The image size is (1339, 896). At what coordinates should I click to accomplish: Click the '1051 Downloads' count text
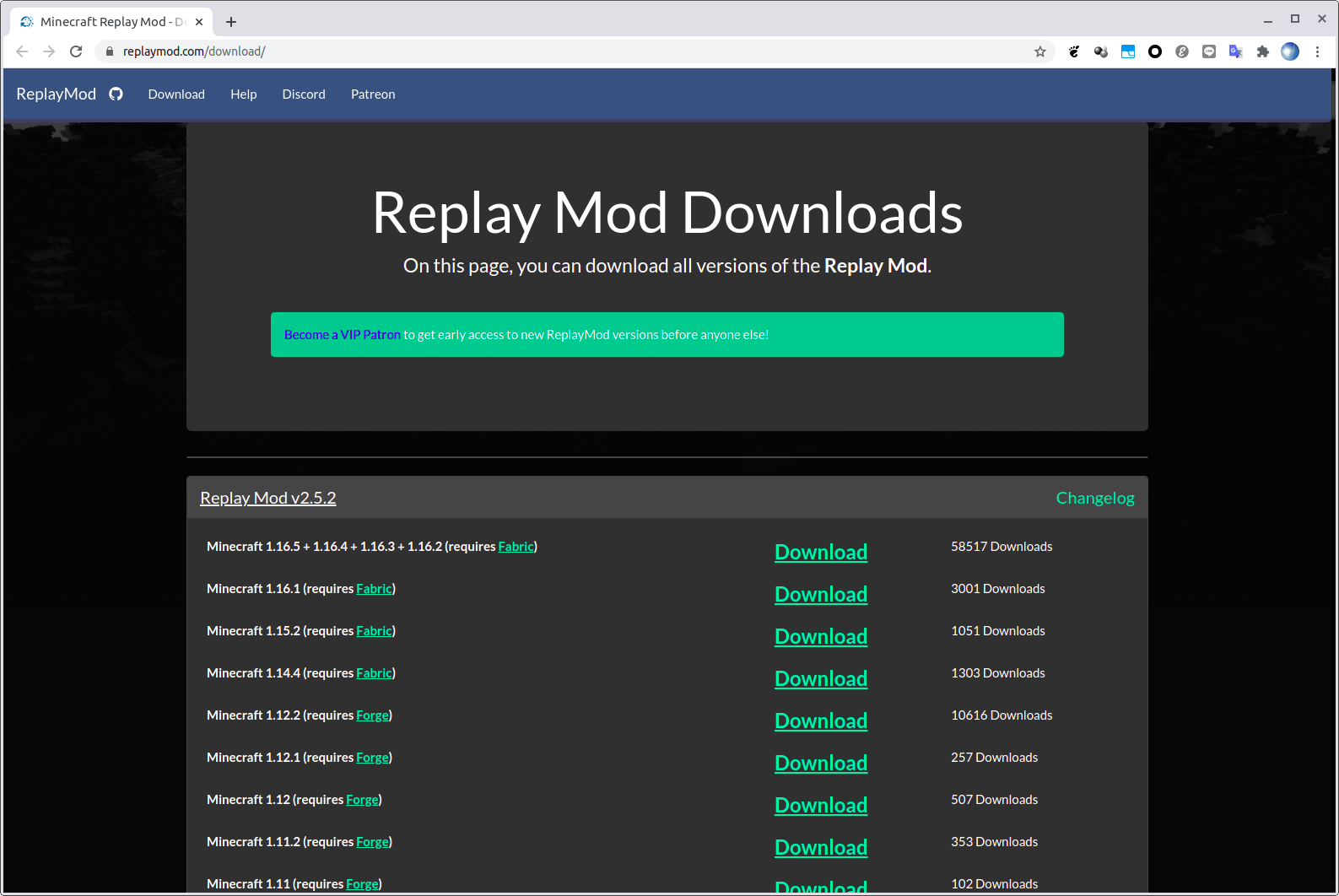pyautogui.click(x=998, y=631)
